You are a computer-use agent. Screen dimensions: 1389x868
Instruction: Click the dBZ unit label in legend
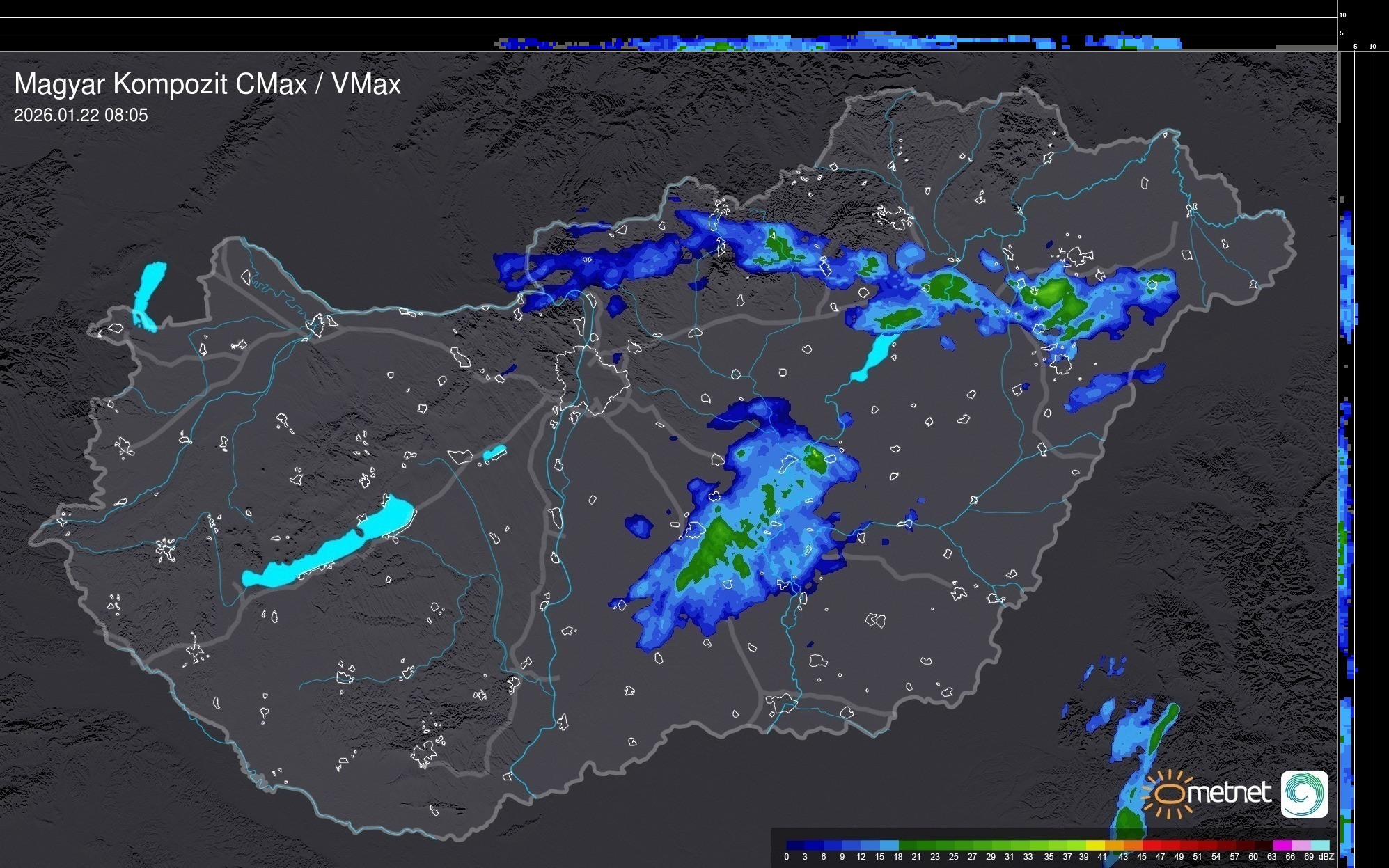1326,857
